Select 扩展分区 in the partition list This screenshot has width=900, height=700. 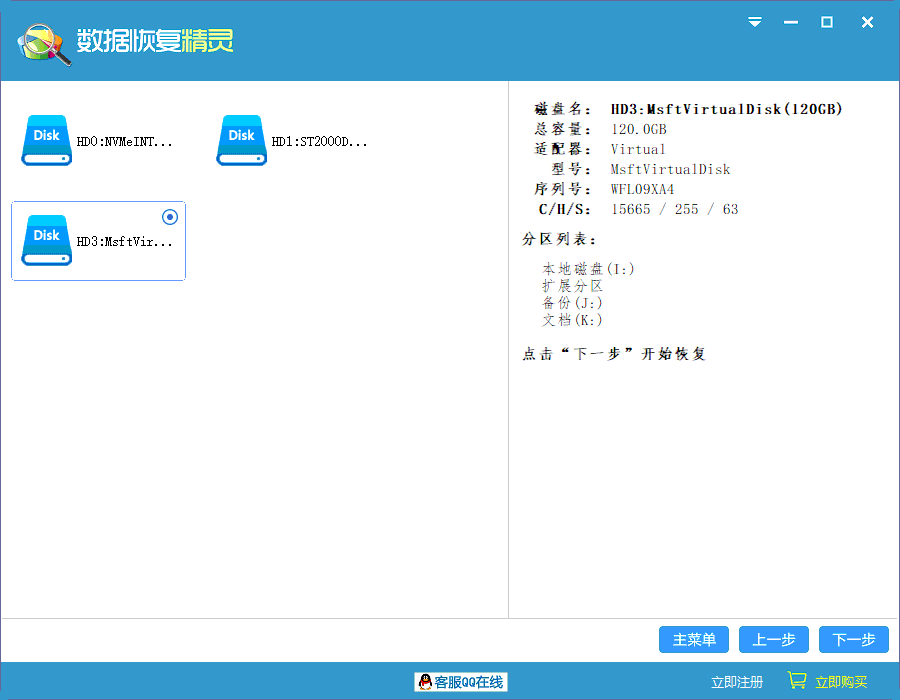click(x=574, y=286)
